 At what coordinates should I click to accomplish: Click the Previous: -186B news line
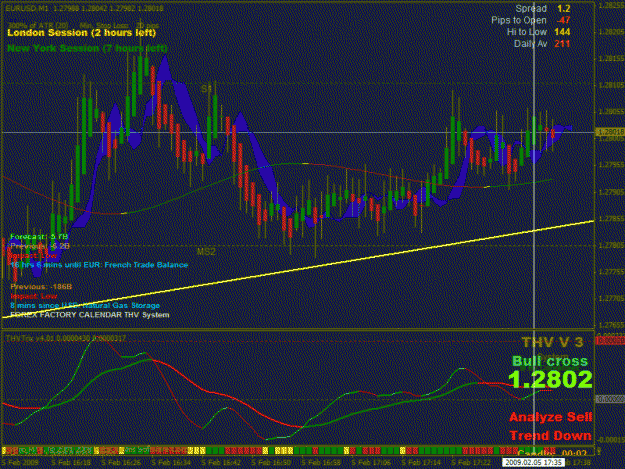(41, 287)
